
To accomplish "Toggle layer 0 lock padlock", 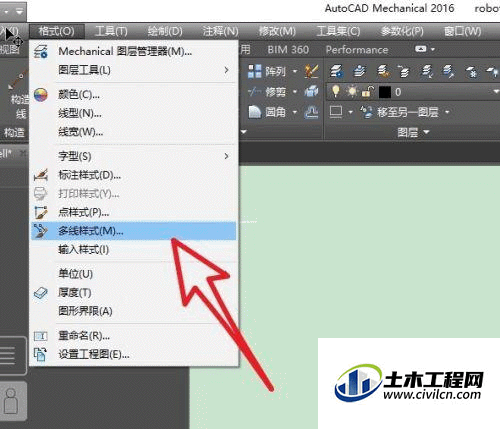I will pyautogui.click(x=368, y=91).
